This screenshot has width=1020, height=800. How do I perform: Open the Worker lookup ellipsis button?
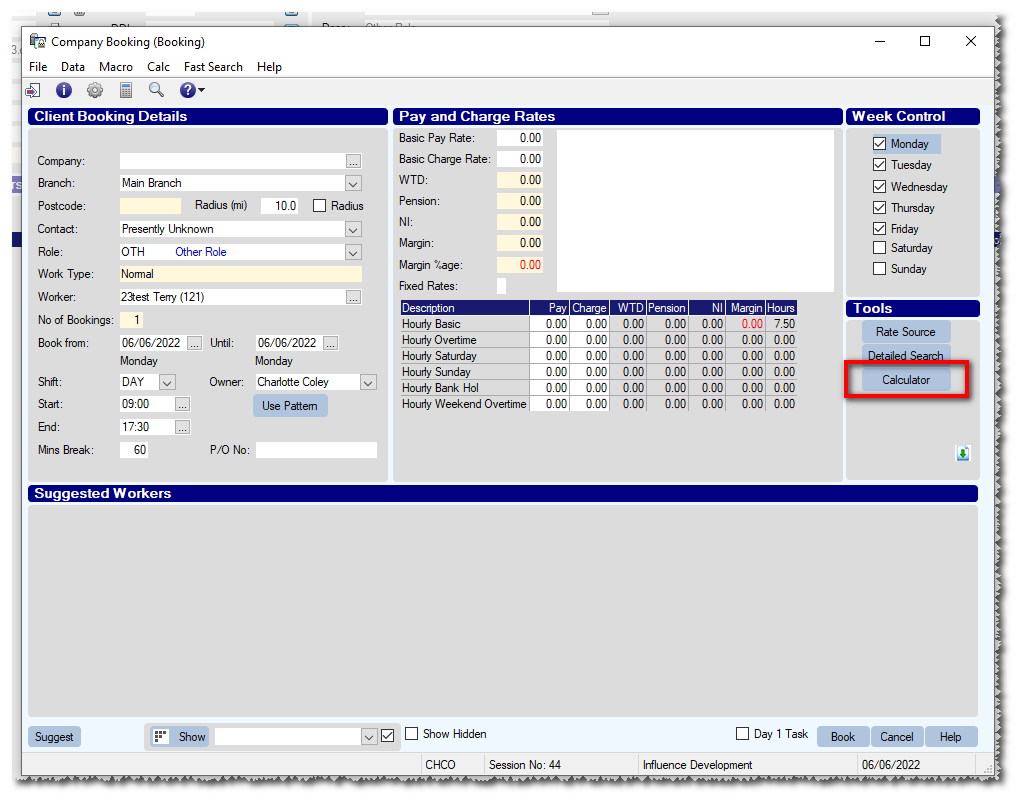(353, 297)
